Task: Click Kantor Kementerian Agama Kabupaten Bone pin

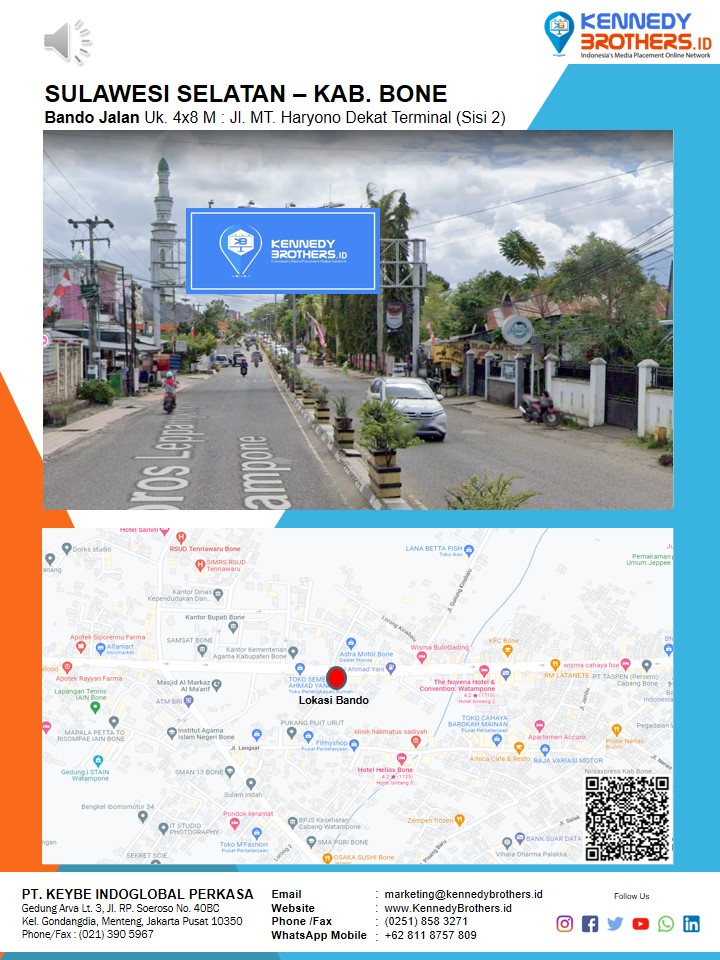Action: point(293,652)
